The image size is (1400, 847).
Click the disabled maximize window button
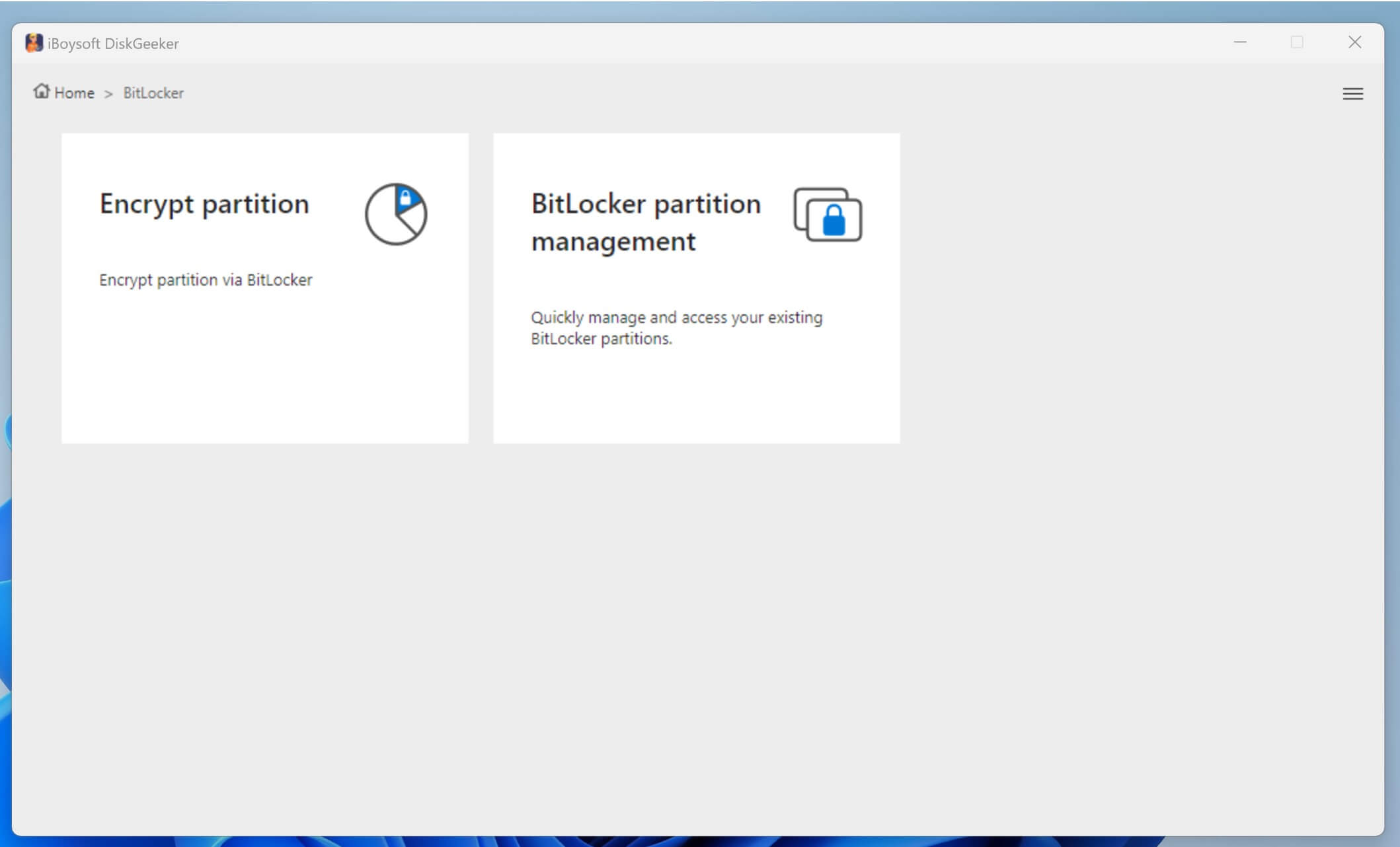(1297, 42)
